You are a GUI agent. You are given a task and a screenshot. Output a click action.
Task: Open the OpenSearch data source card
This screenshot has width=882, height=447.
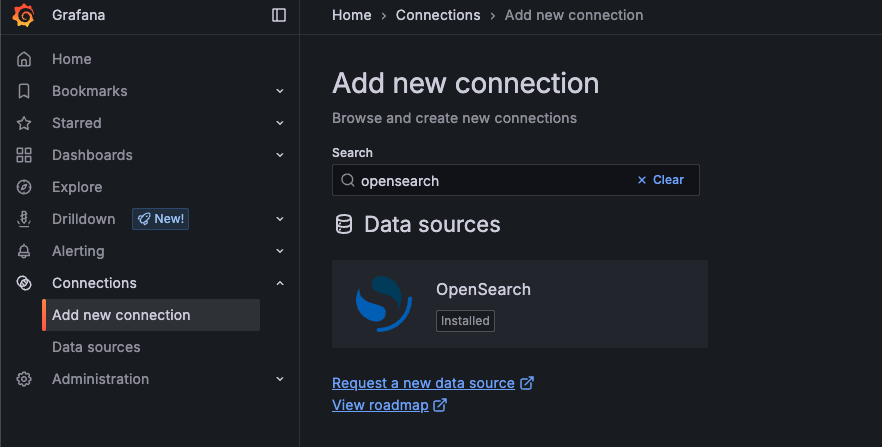click(520, 304)
